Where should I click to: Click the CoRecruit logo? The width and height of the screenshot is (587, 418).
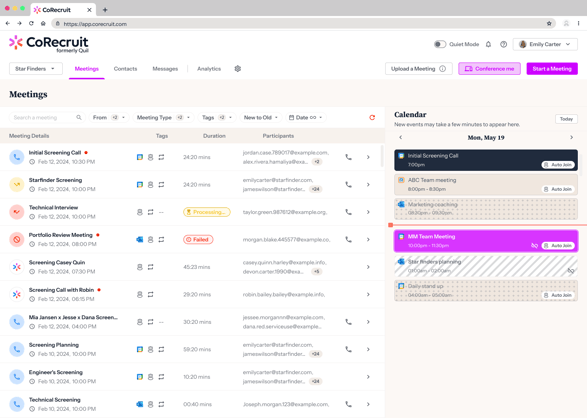[x=49, y=44]
